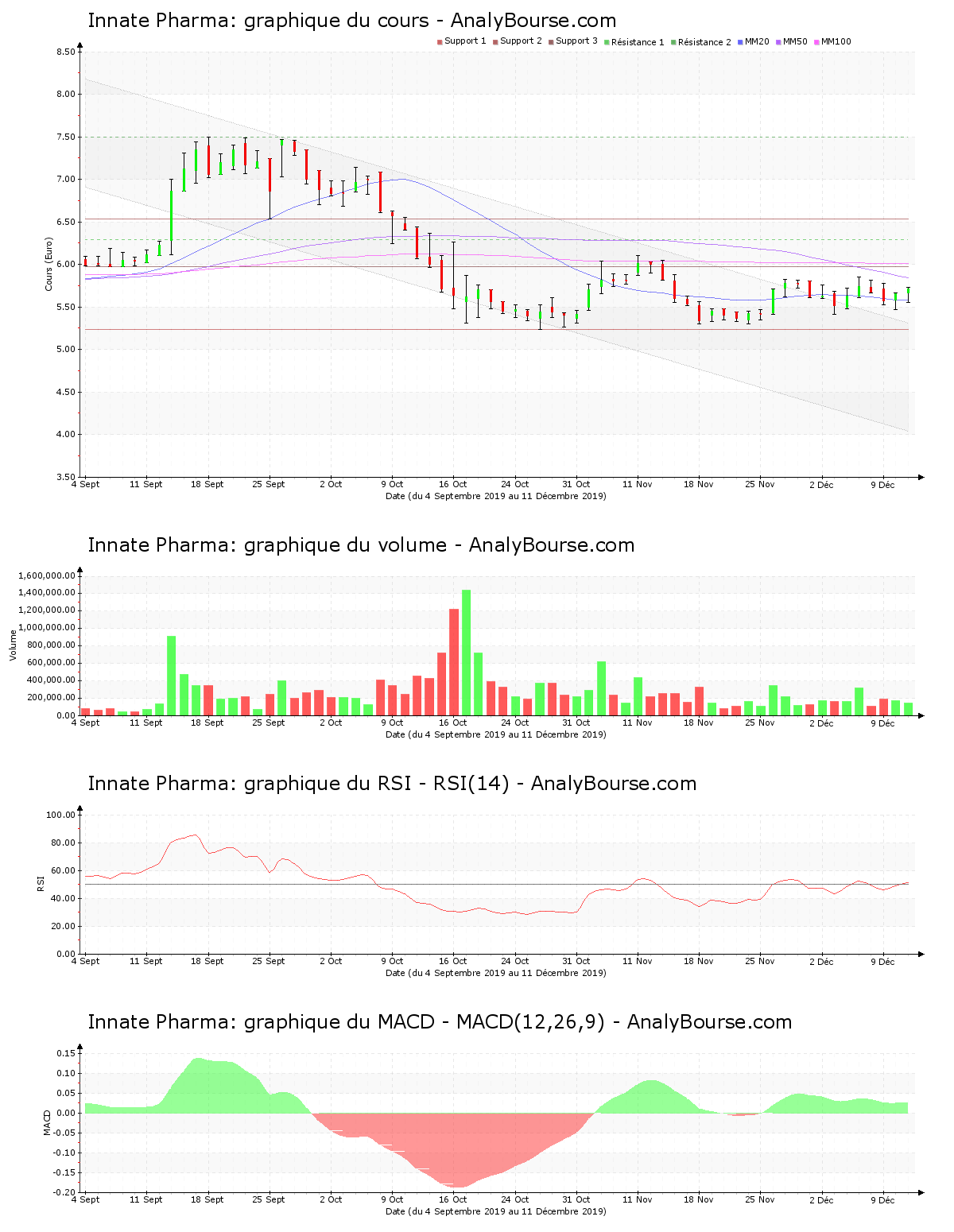
Task: Click the 20.00 RSI axis value
Action: pos(64,926)
